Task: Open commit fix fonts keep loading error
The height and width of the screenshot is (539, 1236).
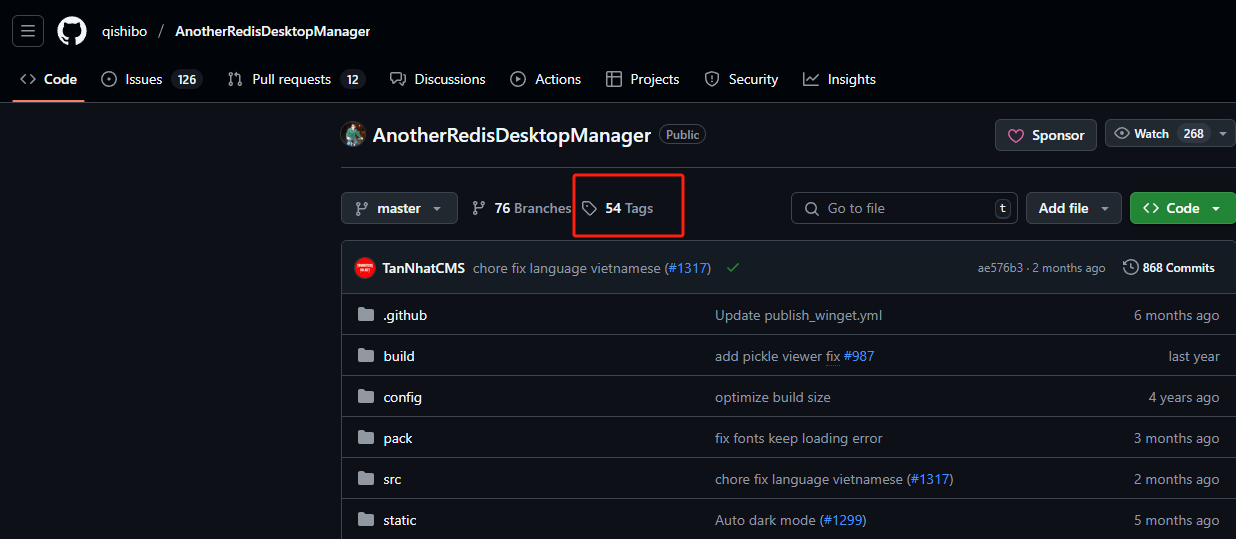Action: (798, 438)
